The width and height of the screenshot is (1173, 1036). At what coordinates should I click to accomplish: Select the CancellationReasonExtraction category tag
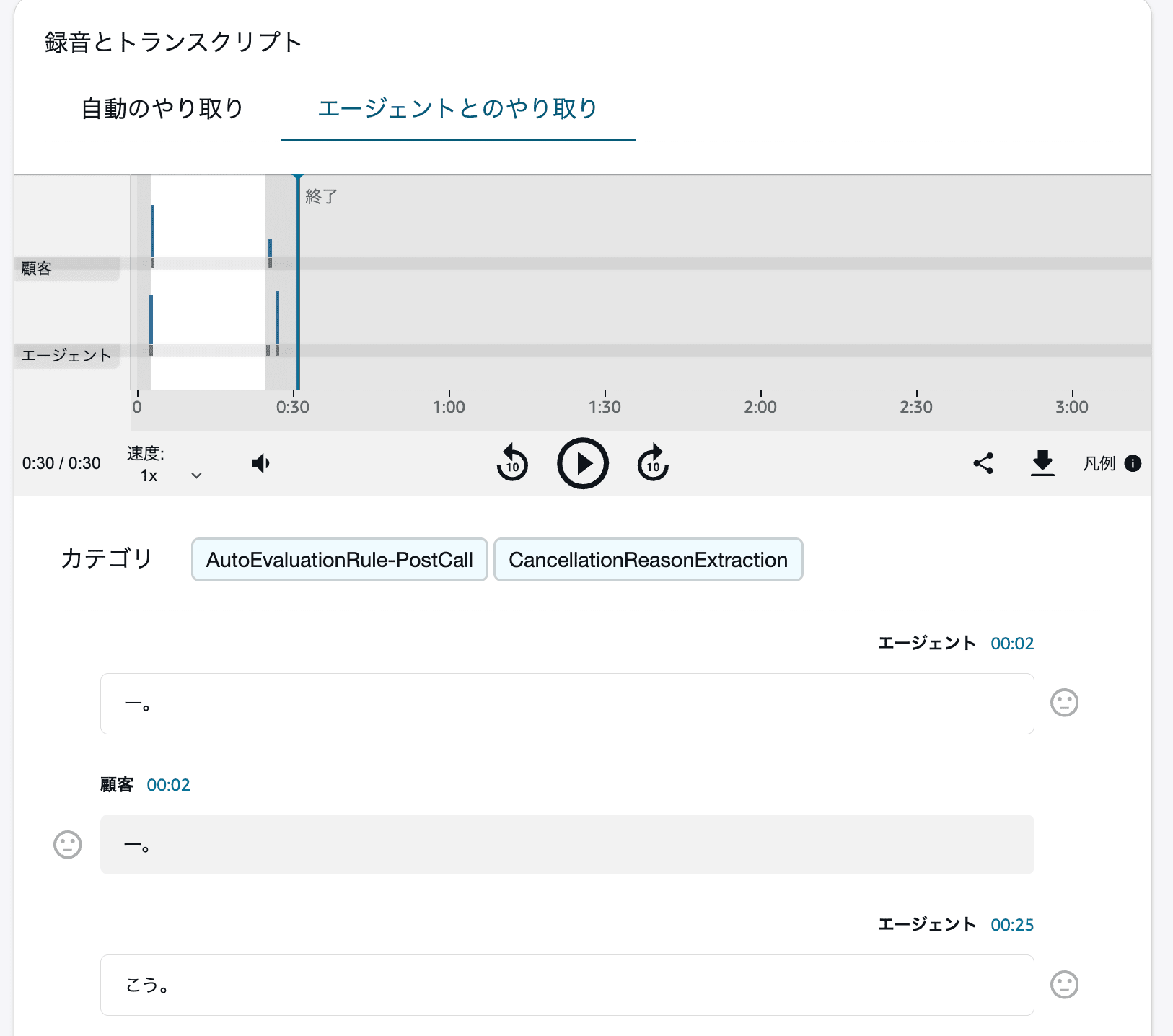(648, 560)
